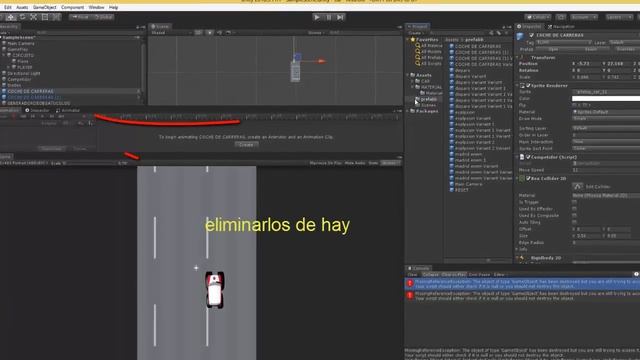The image size is (640, 360).
Task: Open the Assets menu
Action: point(22,7)
